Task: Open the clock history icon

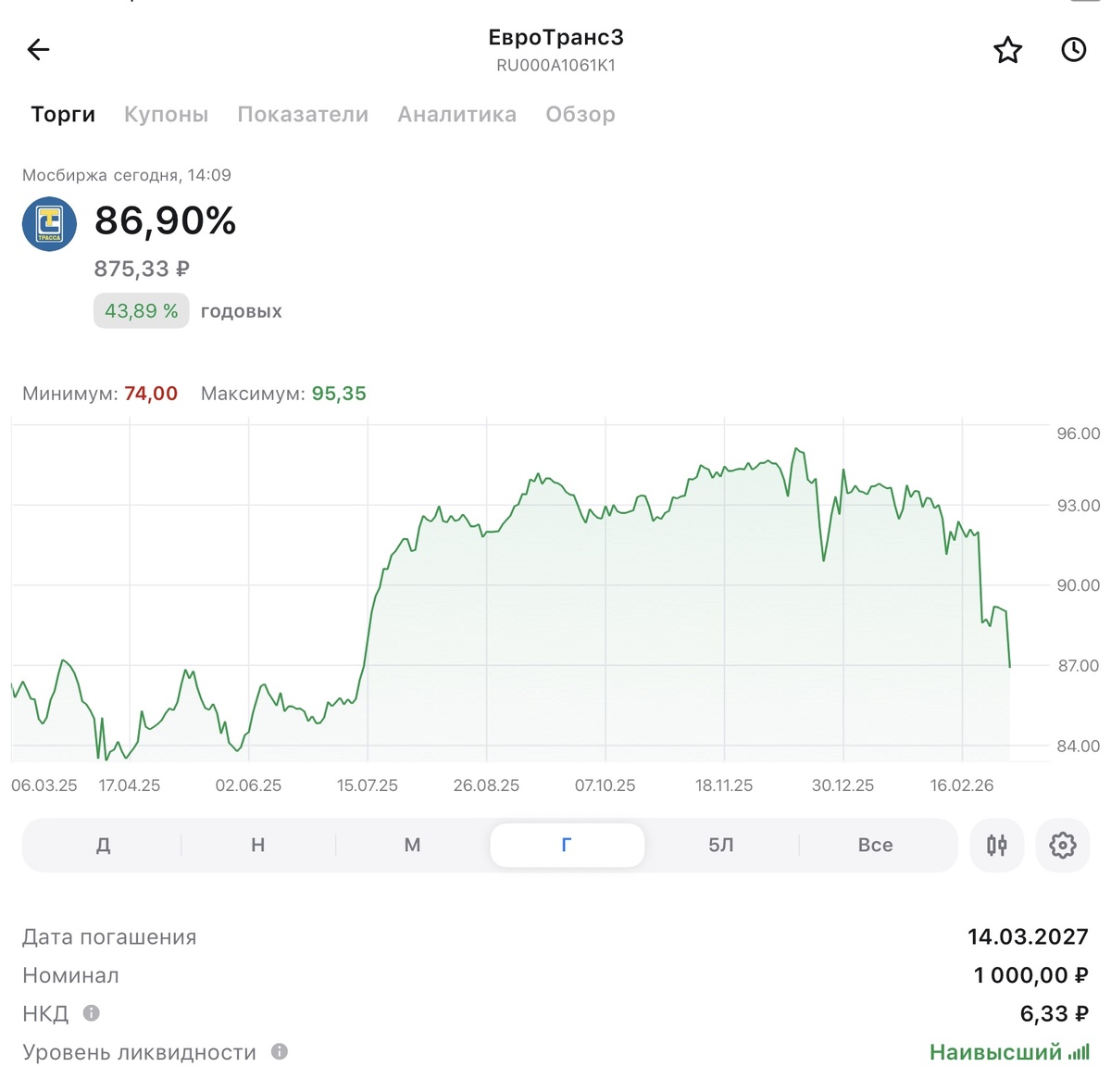Action: click(1073, 50)
